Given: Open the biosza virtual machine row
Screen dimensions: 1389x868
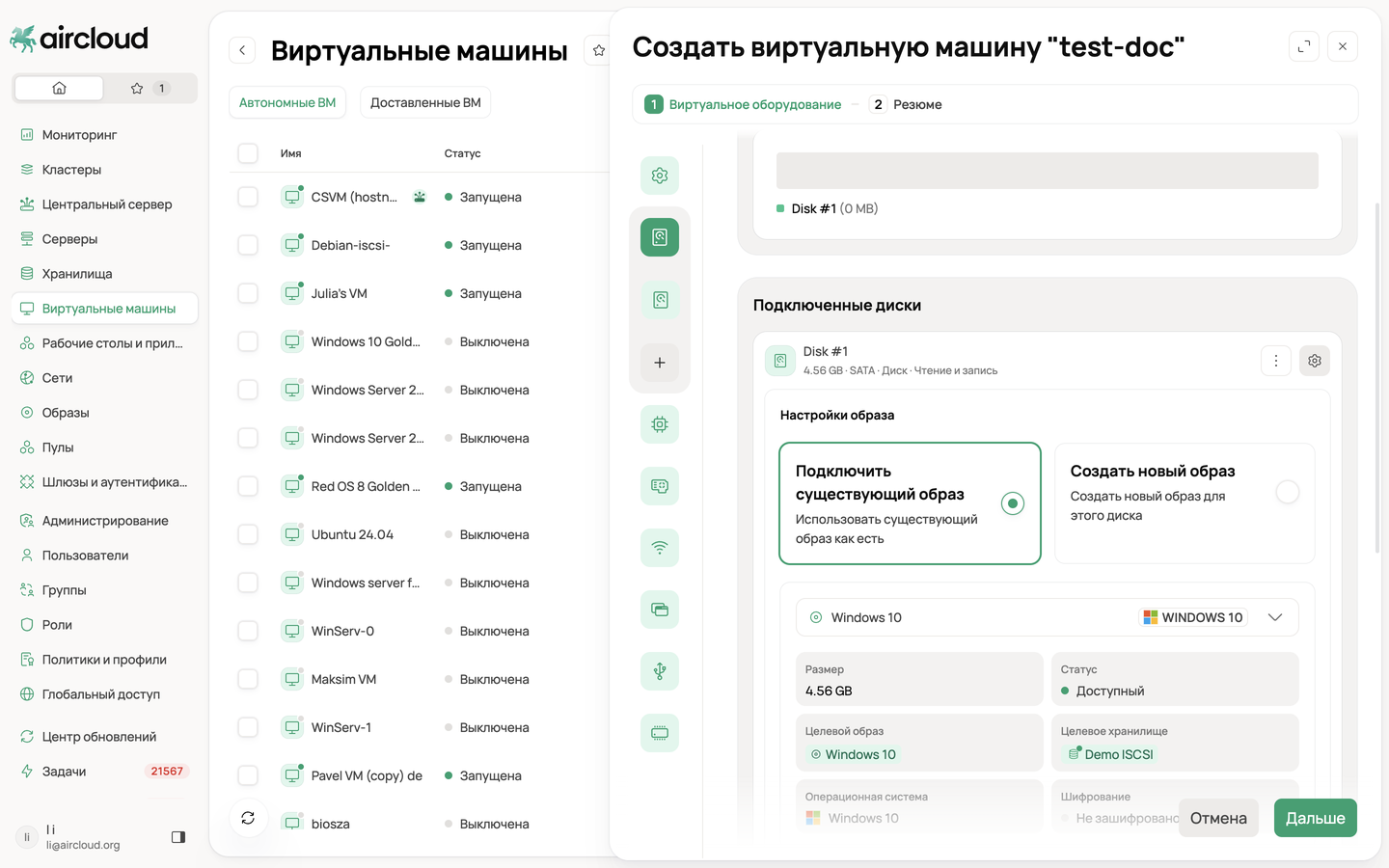Looking at the screenshot, I should coord(419,824).
